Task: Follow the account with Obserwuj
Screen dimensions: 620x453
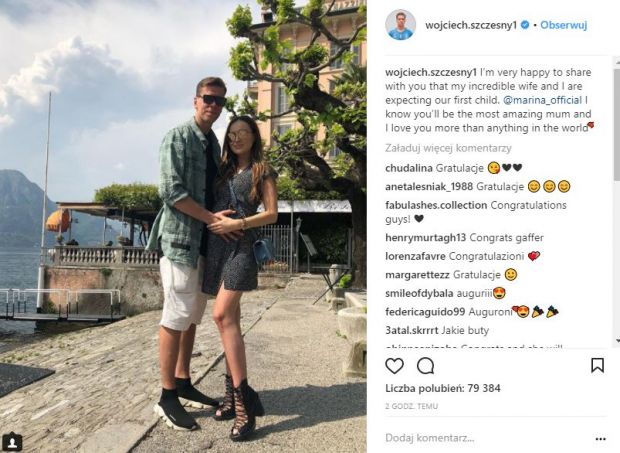Action: [x=563, y=25]
